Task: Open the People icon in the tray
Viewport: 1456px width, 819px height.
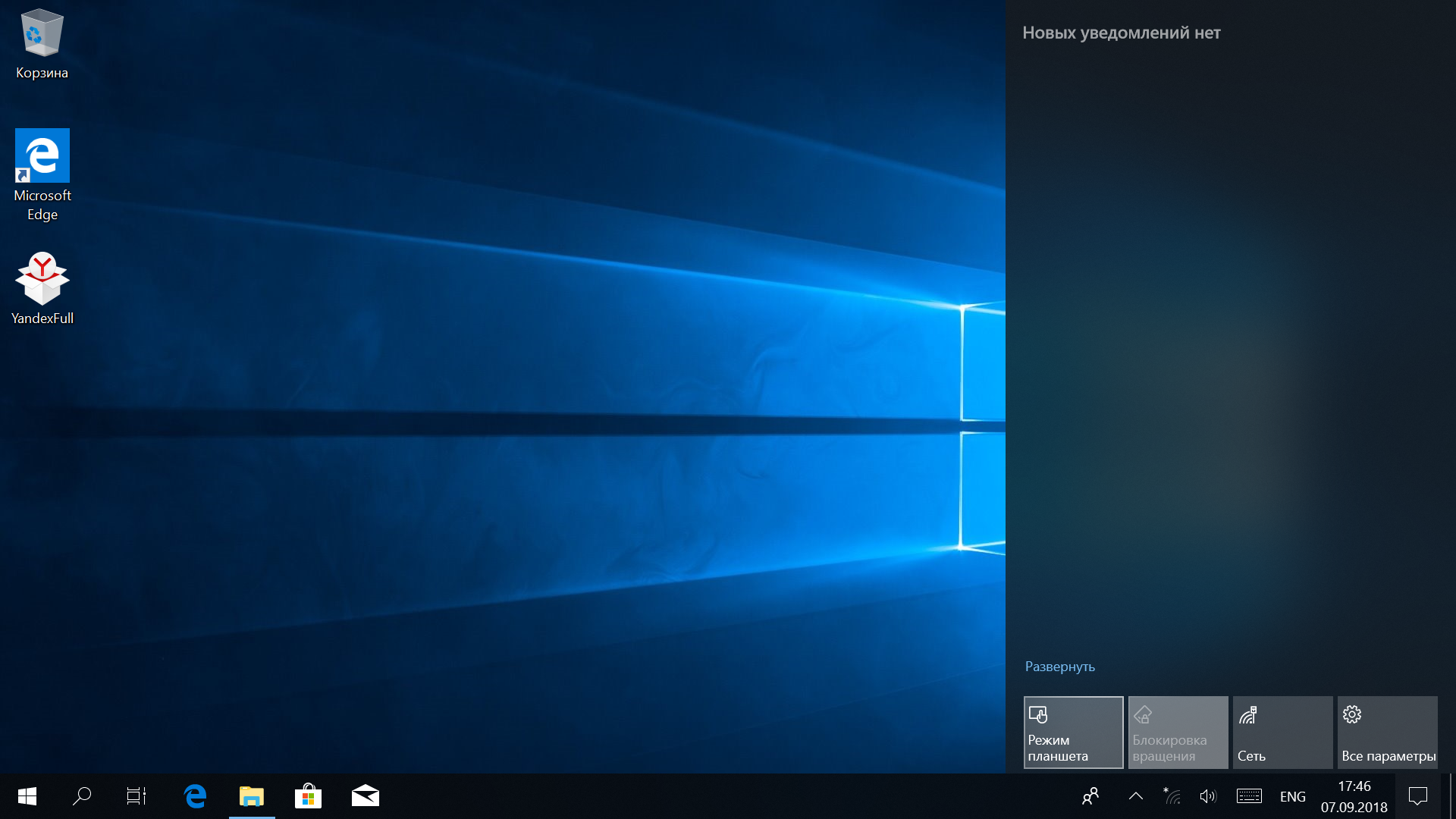Action: coord(1090,796)
